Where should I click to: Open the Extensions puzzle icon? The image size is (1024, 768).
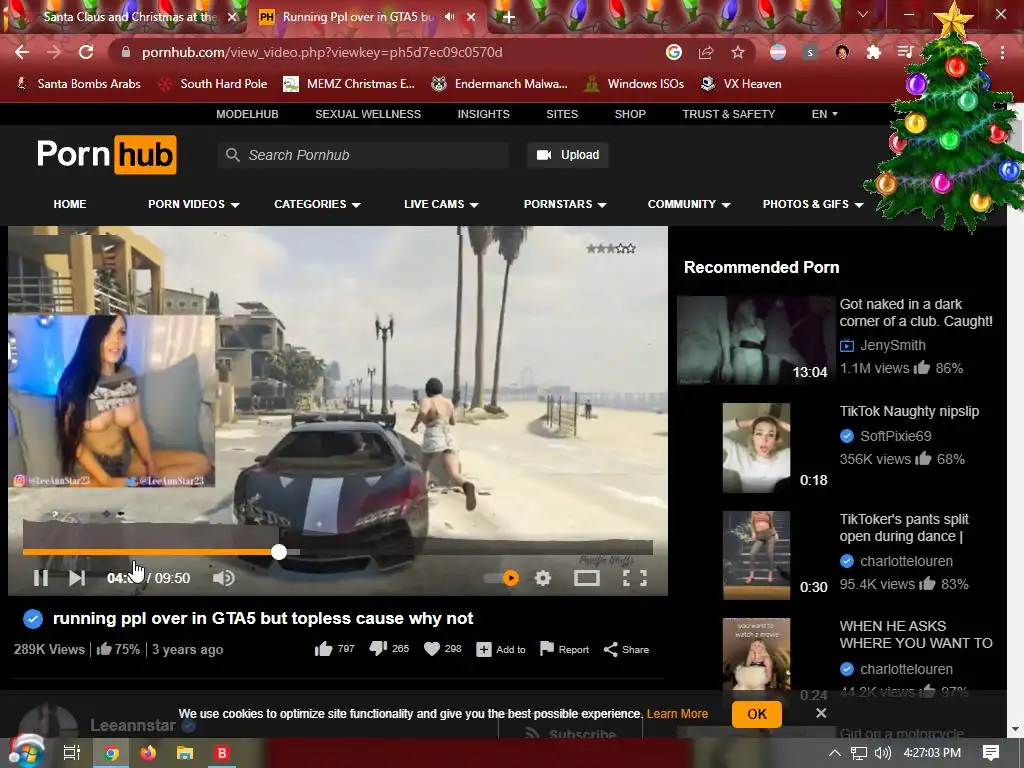click(x=874, y=52)
